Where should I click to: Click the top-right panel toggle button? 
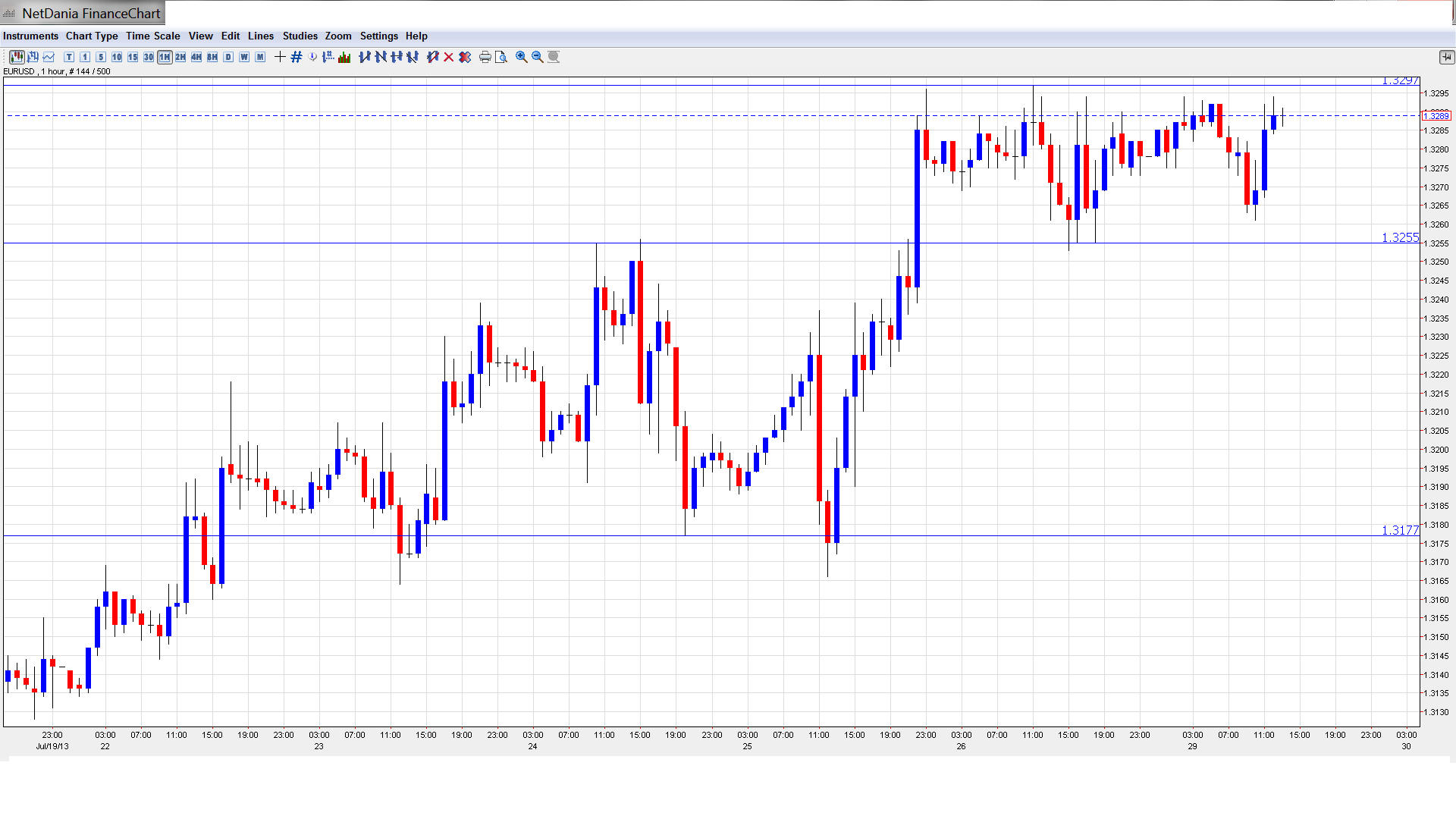pyautogui.click(x=1446, y=57)
